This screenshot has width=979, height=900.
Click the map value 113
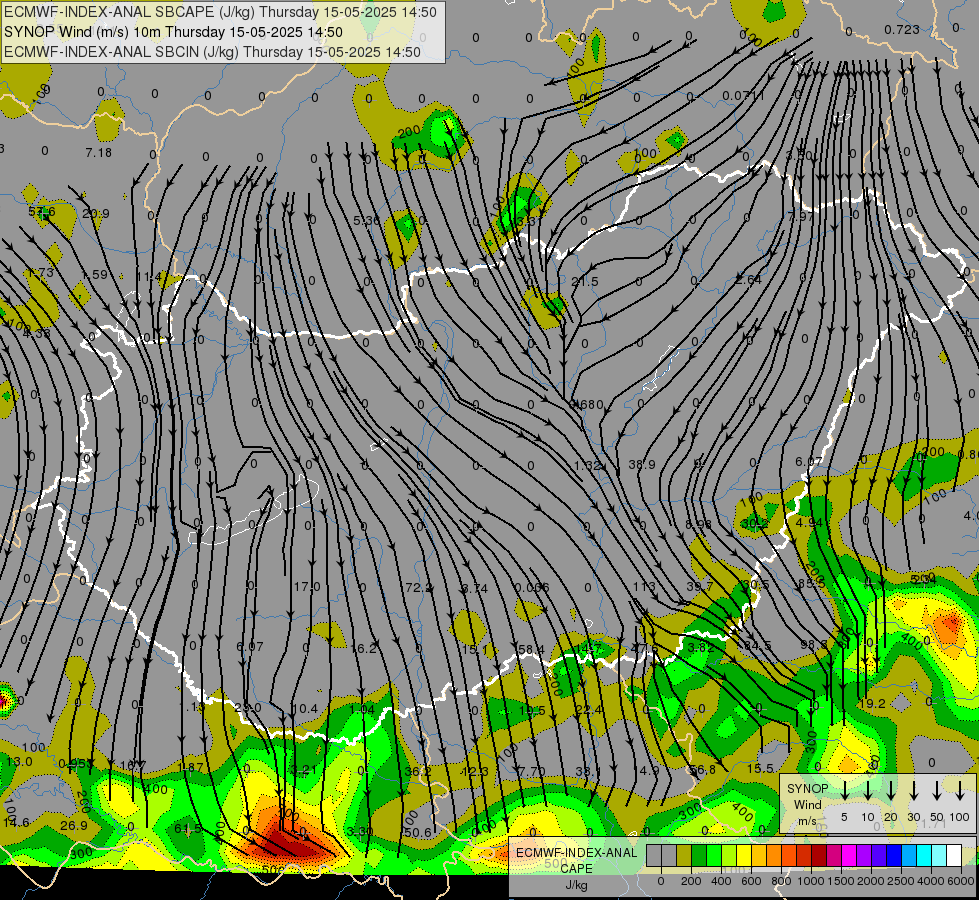pyautogui.click(x=644, y=586)
